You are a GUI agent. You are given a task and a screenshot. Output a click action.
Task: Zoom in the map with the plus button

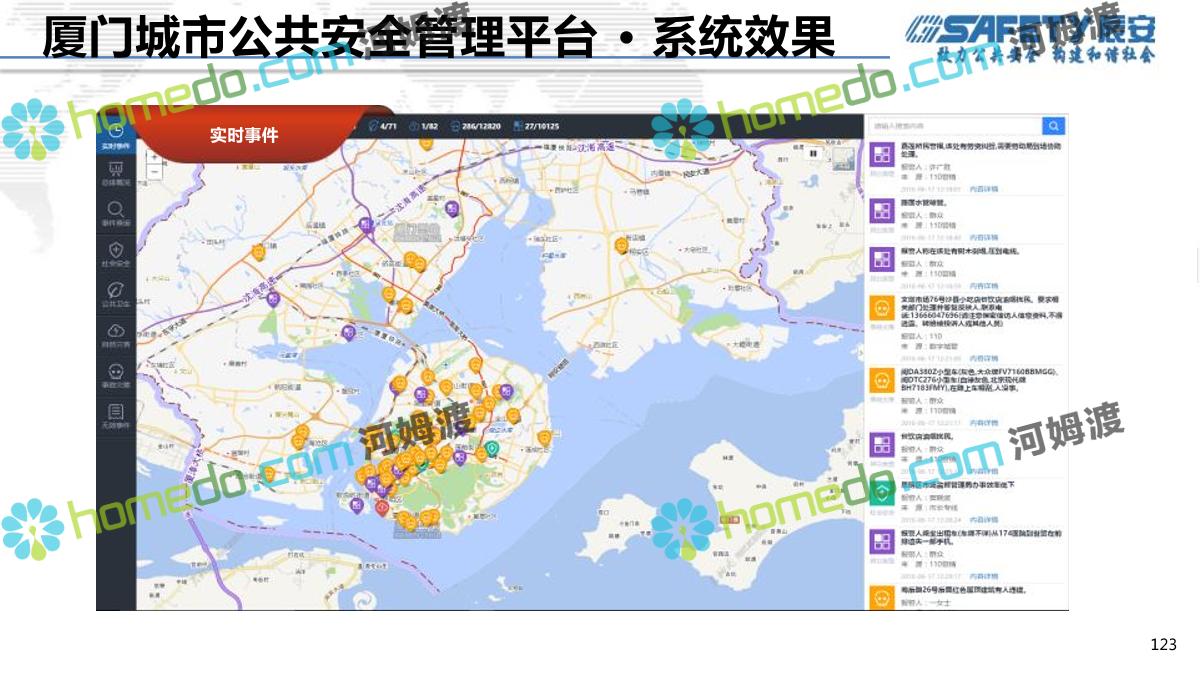tap(153, 155)
